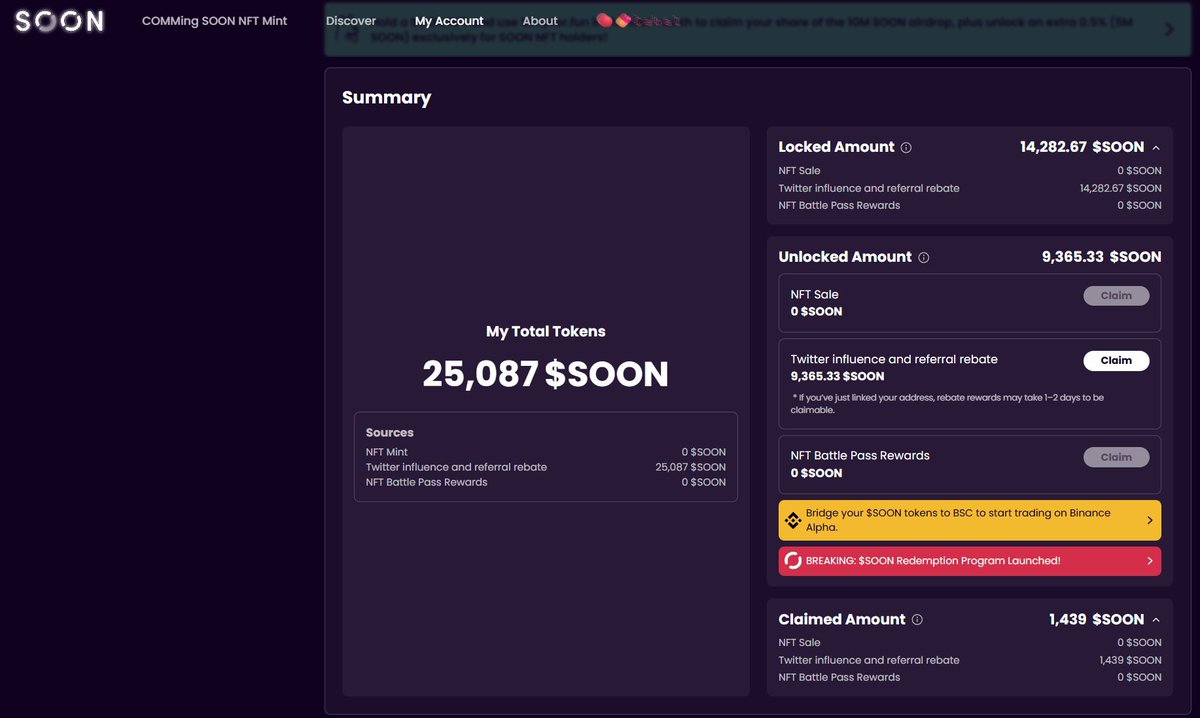The height and width of the screenshot is (718, 1200).
Task: Click Twitter influence rebate label under Locked Amount
Action: 869,188
